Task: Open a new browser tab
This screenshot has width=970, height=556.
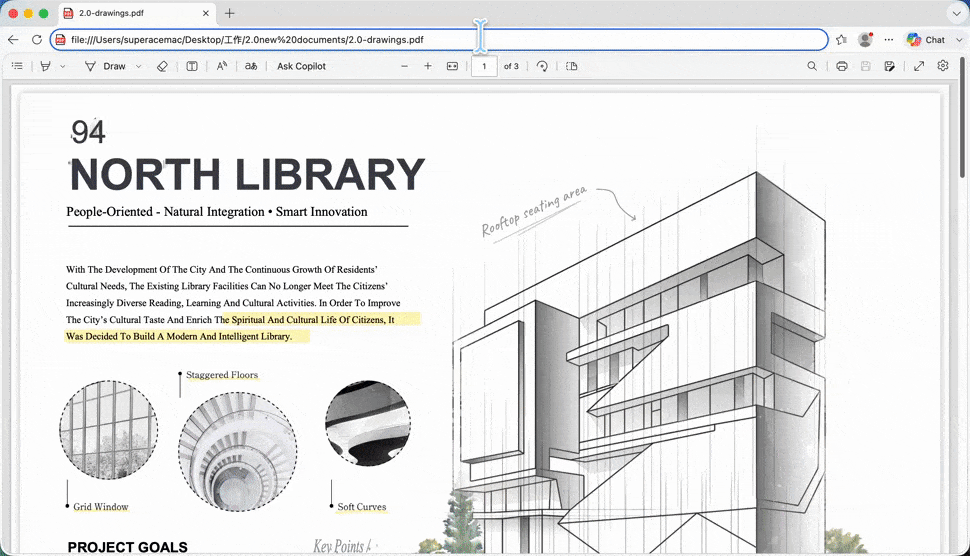Action: (x=230, y=13)
